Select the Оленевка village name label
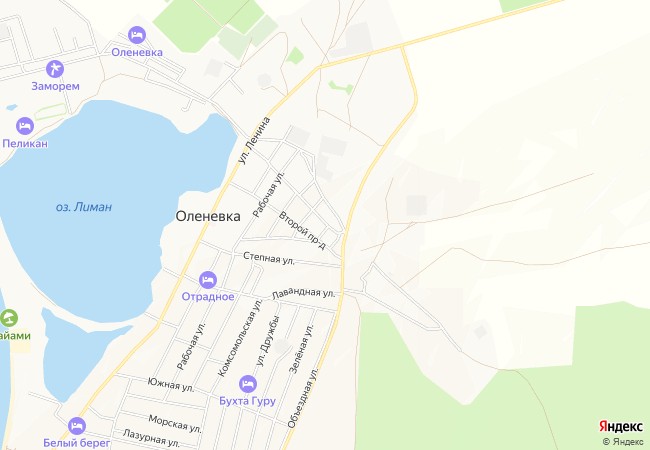Screen dimensions: 650x450 pos(208,216)
